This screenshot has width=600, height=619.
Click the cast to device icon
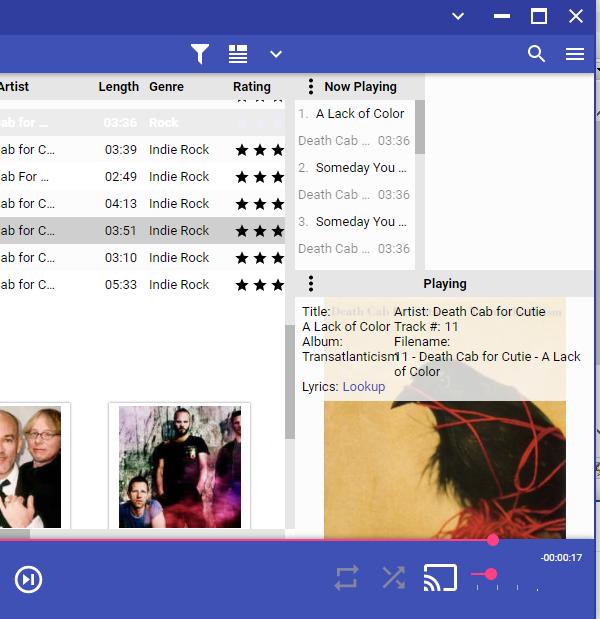[440, 578]
